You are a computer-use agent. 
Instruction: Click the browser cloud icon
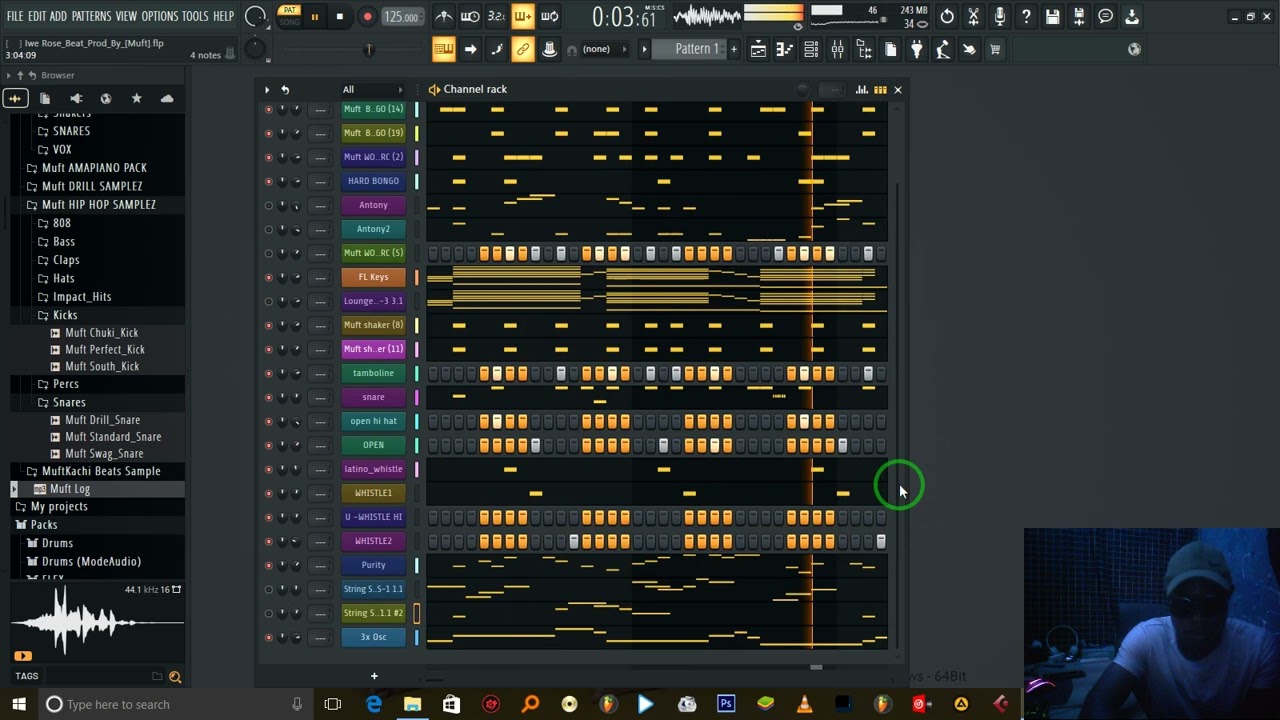click(x=167, y=98)
